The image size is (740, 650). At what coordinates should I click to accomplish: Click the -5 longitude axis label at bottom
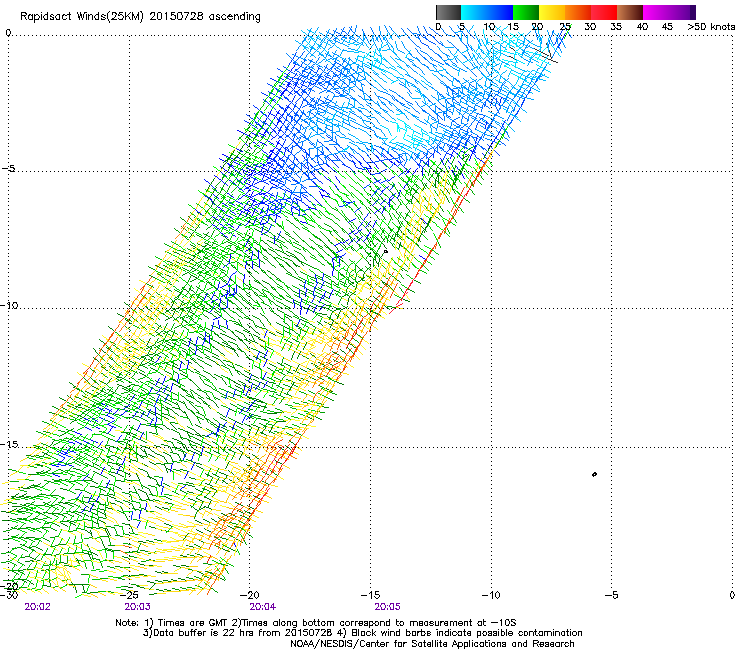612,595
